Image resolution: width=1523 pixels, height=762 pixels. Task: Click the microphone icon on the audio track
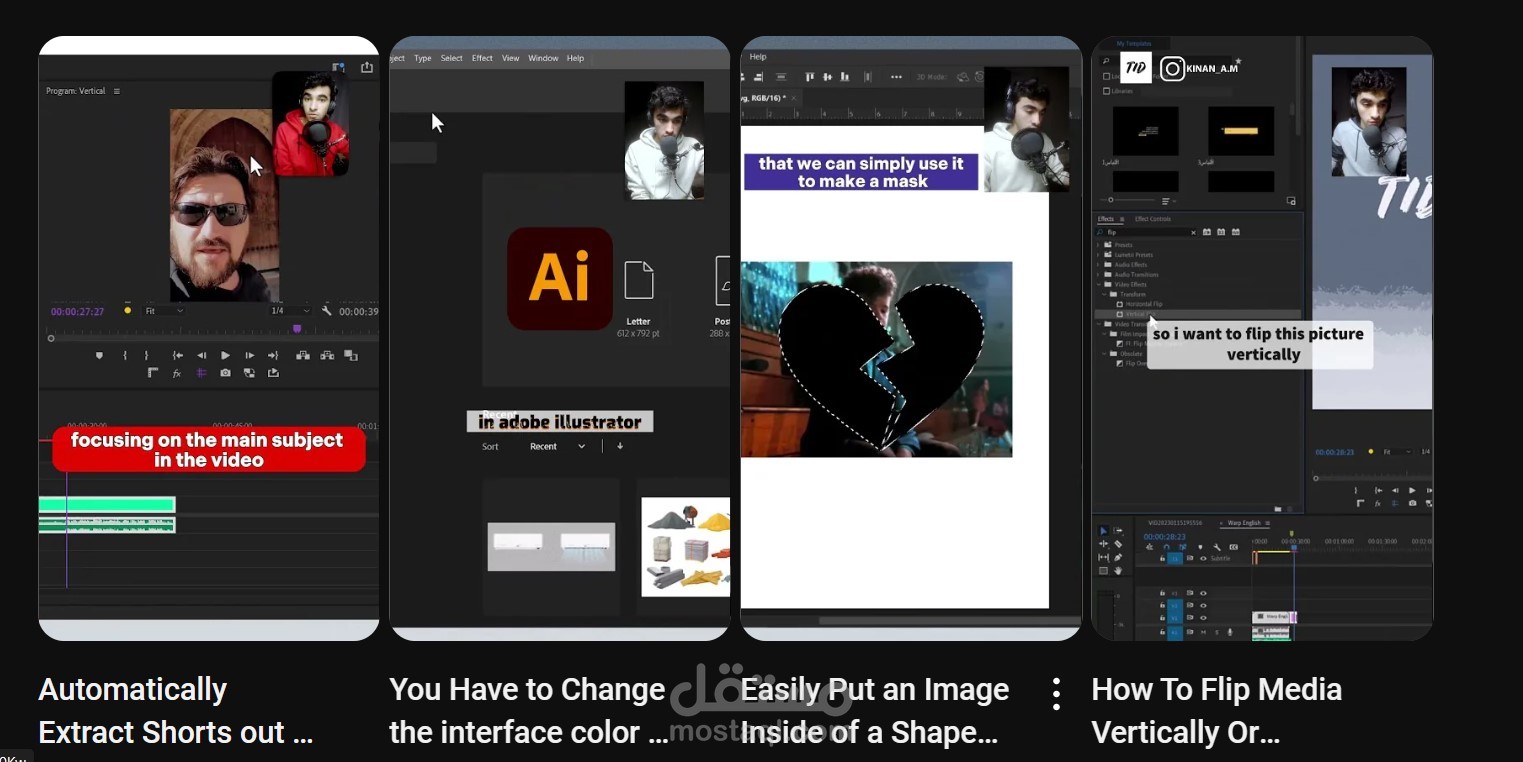[x=1230, y=632]
